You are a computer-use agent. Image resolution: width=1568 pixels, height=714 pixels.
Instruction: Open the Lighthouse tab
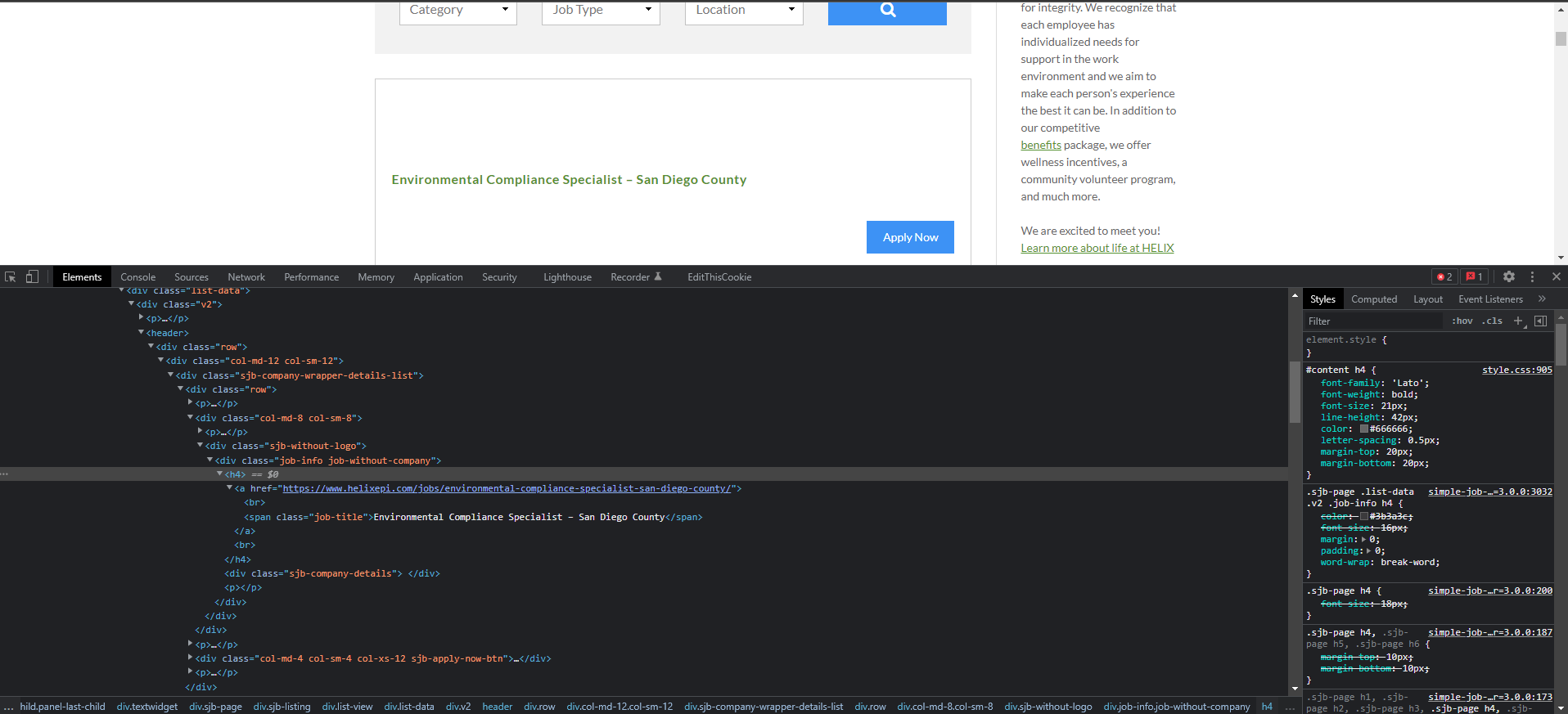point(567,277)
